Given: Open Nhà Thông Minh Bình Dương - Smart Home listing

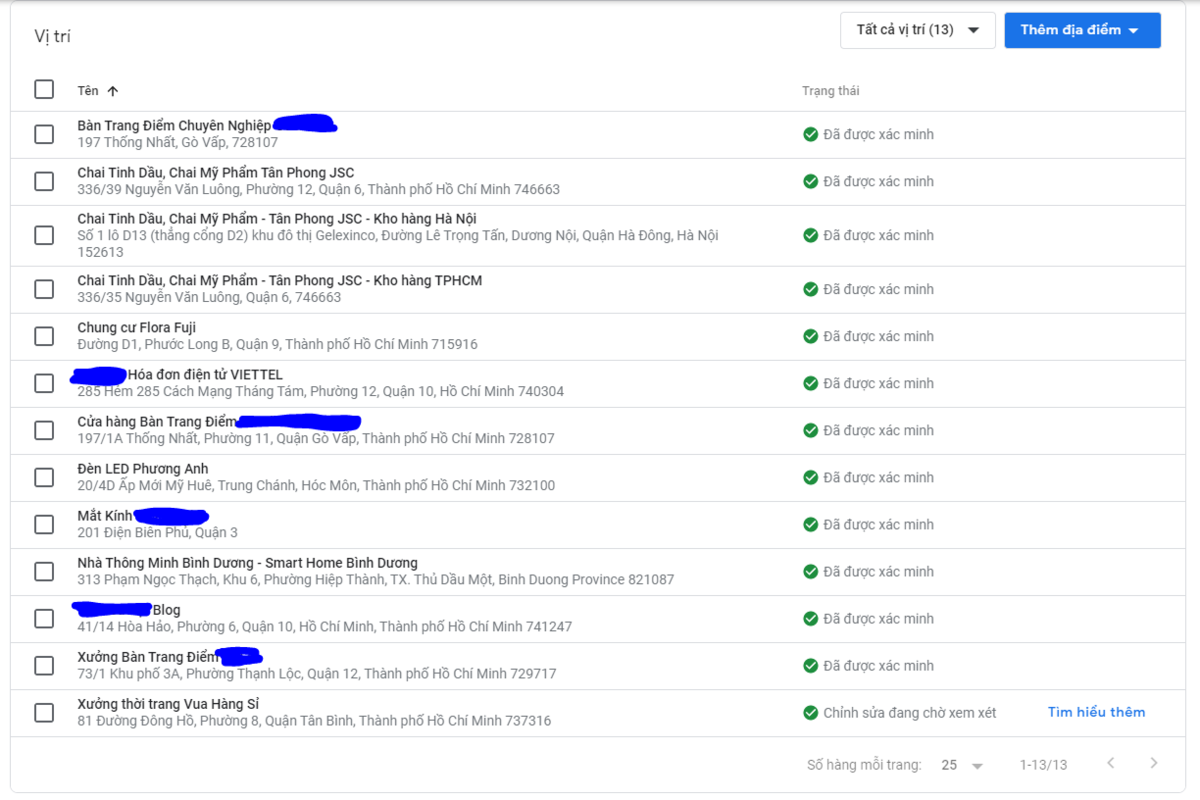Looking at the screenshot, I should pos(248,562).
